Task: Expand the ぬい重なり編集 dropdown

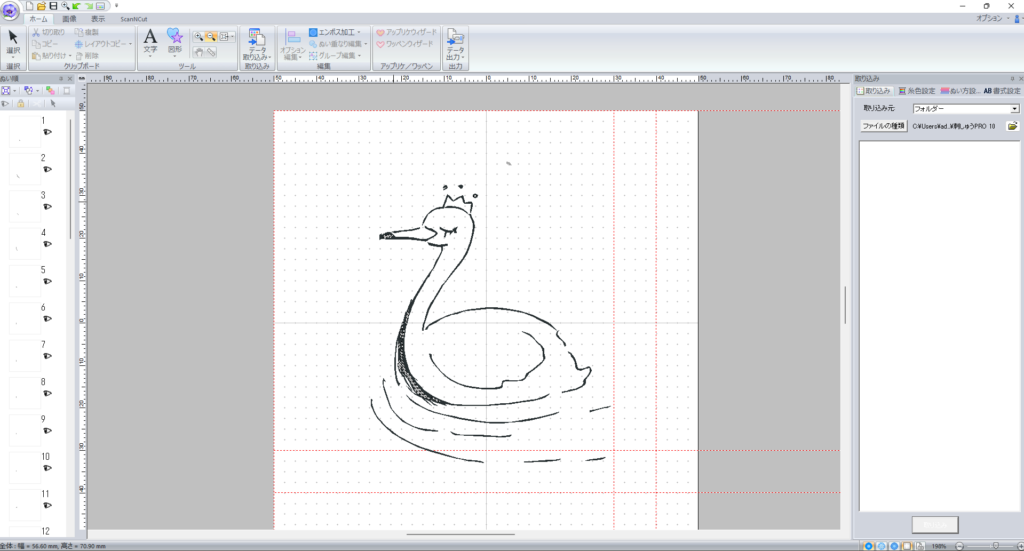Action: click(x=340, y=44)
